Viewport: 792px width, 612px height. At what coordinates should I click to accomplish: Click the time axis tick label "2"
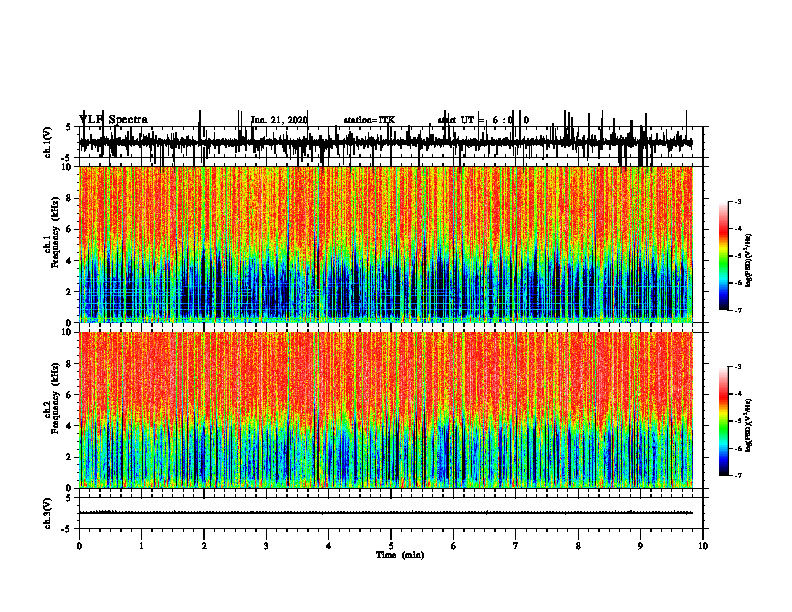pos(204,546)
